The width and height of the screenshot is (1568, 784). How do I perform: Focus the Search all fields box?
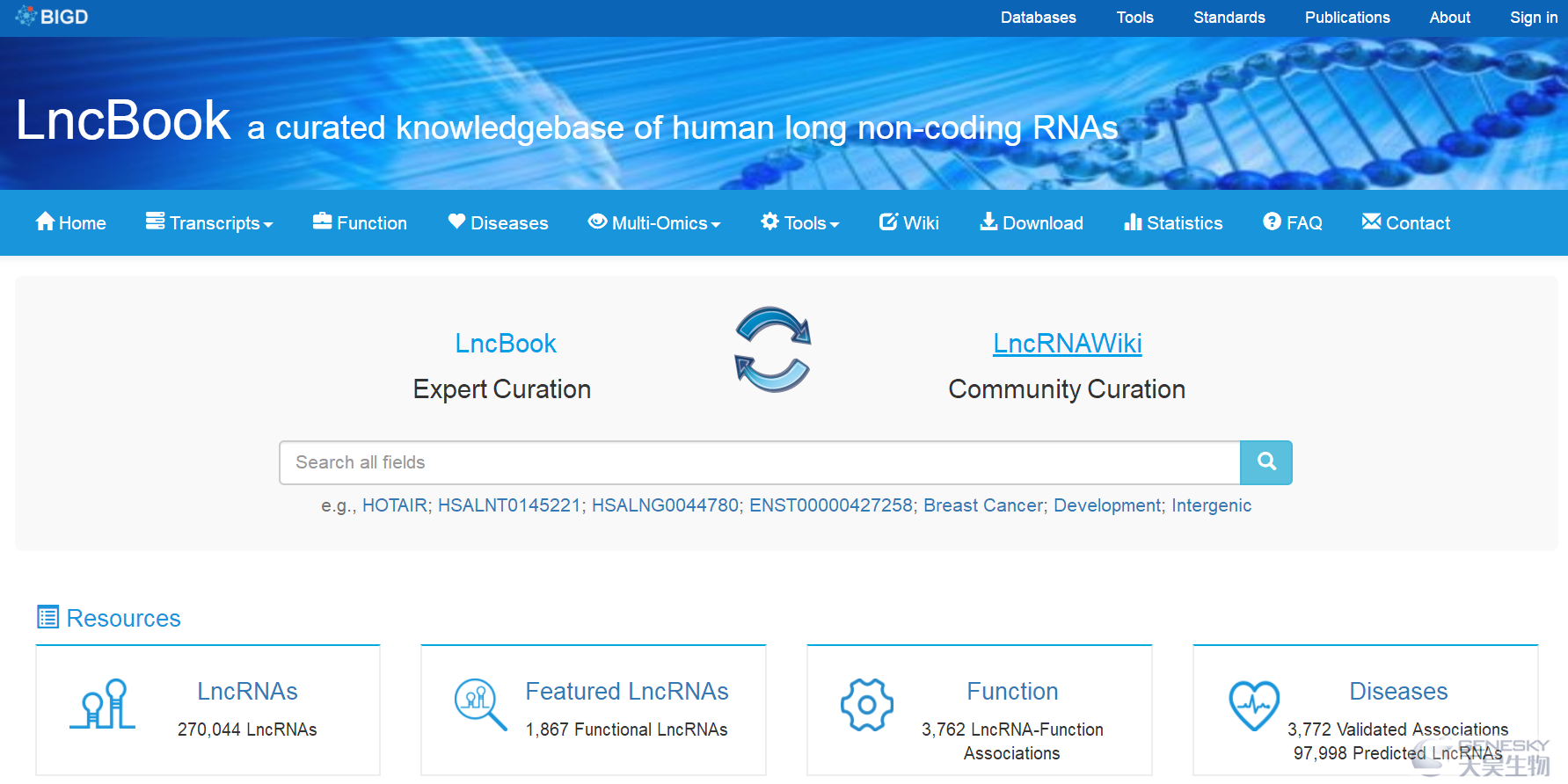[x=760, y=462]
